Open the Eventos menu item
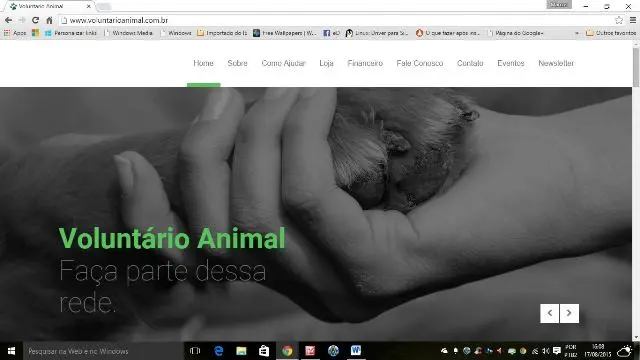Image resolution: width=640 pixels, height=360 pixels. [511, 63]
